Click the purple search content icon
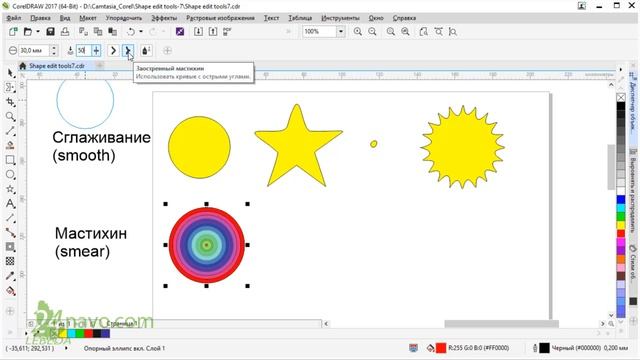The image size is (640, 360). pos(180,31)
